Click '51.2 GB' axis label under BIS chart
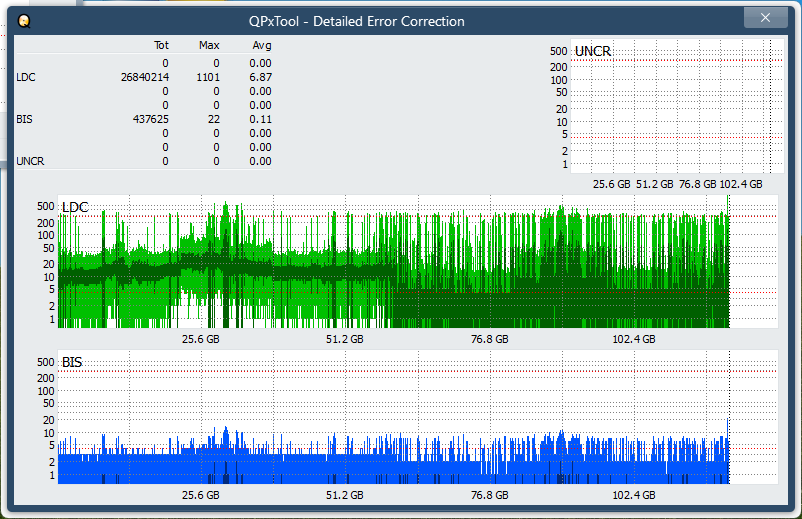802x519 pixels. tap(345, 495)
